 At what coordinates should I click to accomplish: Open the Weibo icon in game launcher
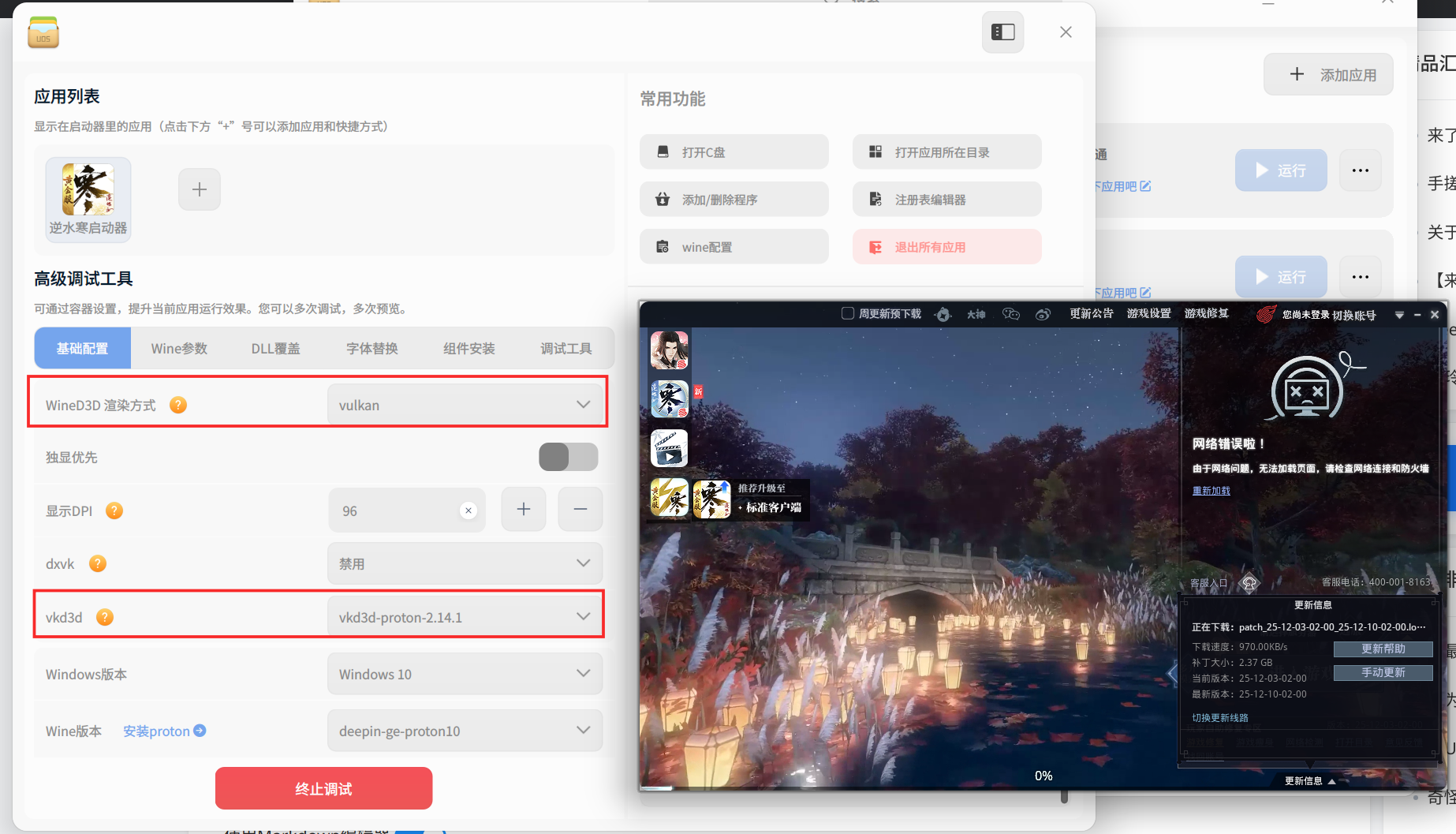click(x=1043, y=314)
